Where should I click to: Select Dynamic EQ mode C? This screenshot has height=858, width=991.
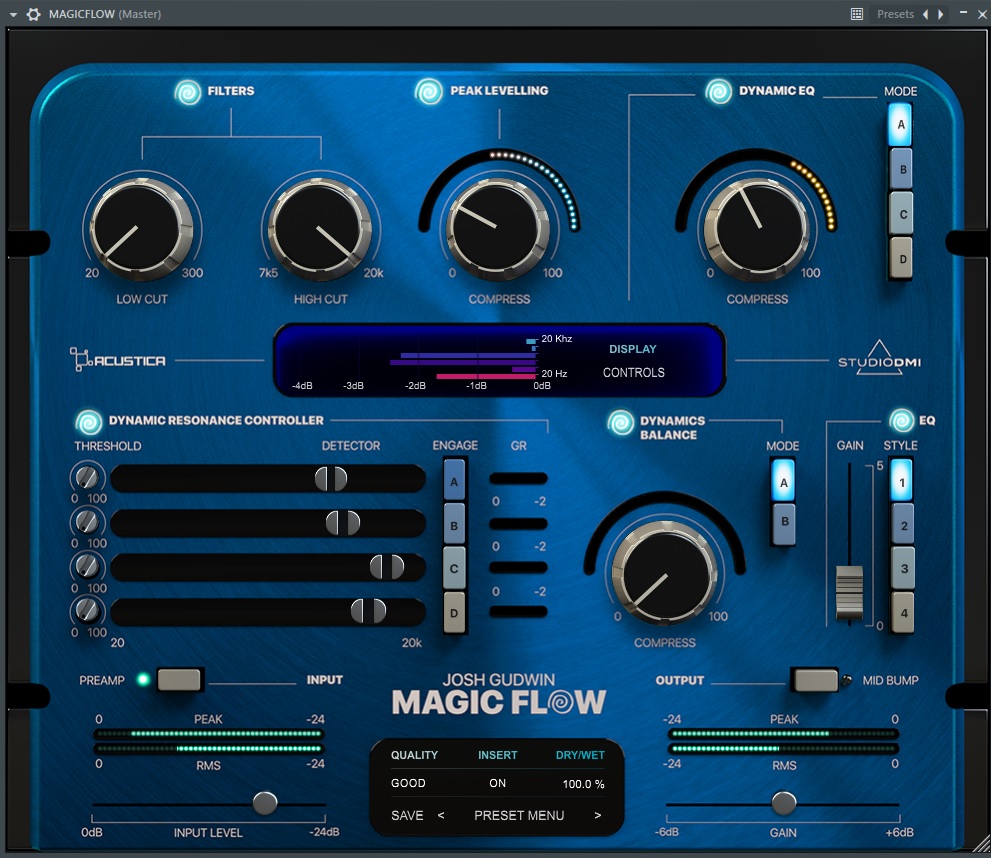pyautogui.click(x=901, y=214)
